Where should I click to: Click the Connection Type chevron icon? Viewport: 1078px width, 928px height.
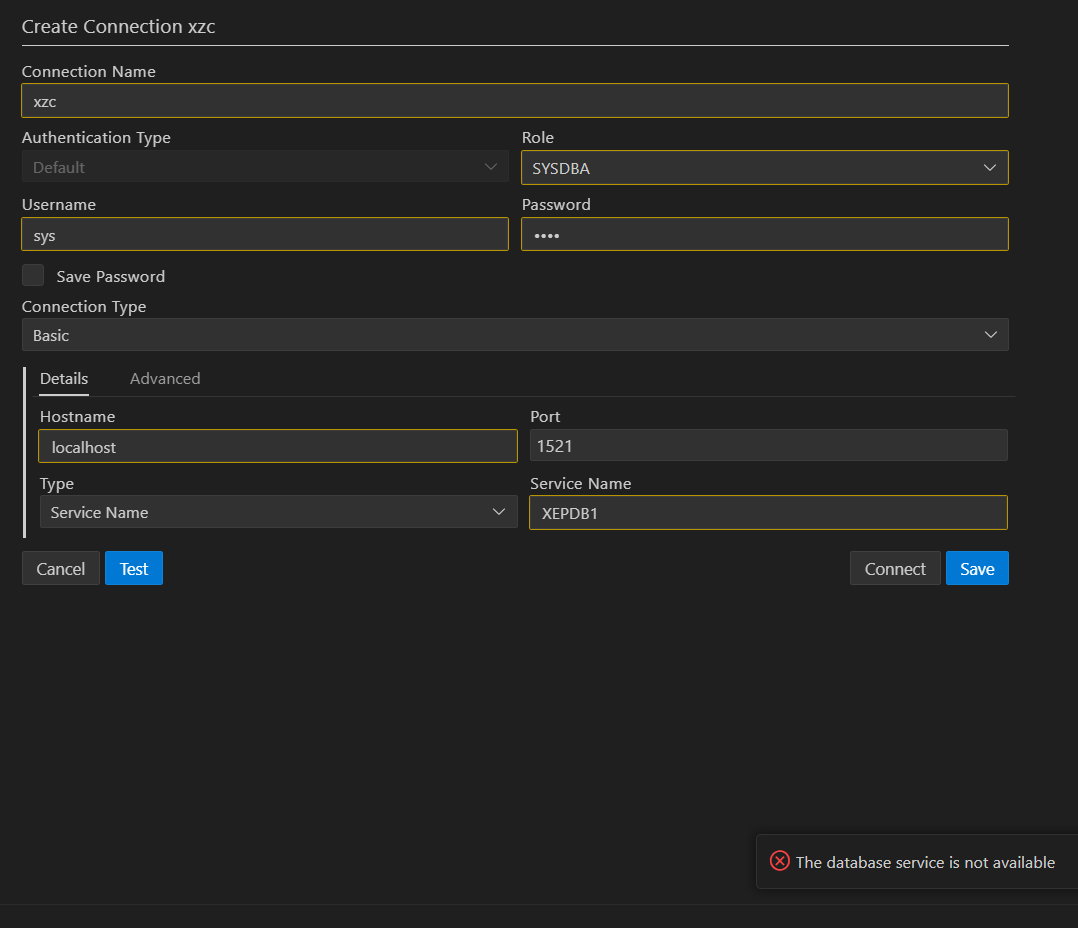[x=989, y=335]
